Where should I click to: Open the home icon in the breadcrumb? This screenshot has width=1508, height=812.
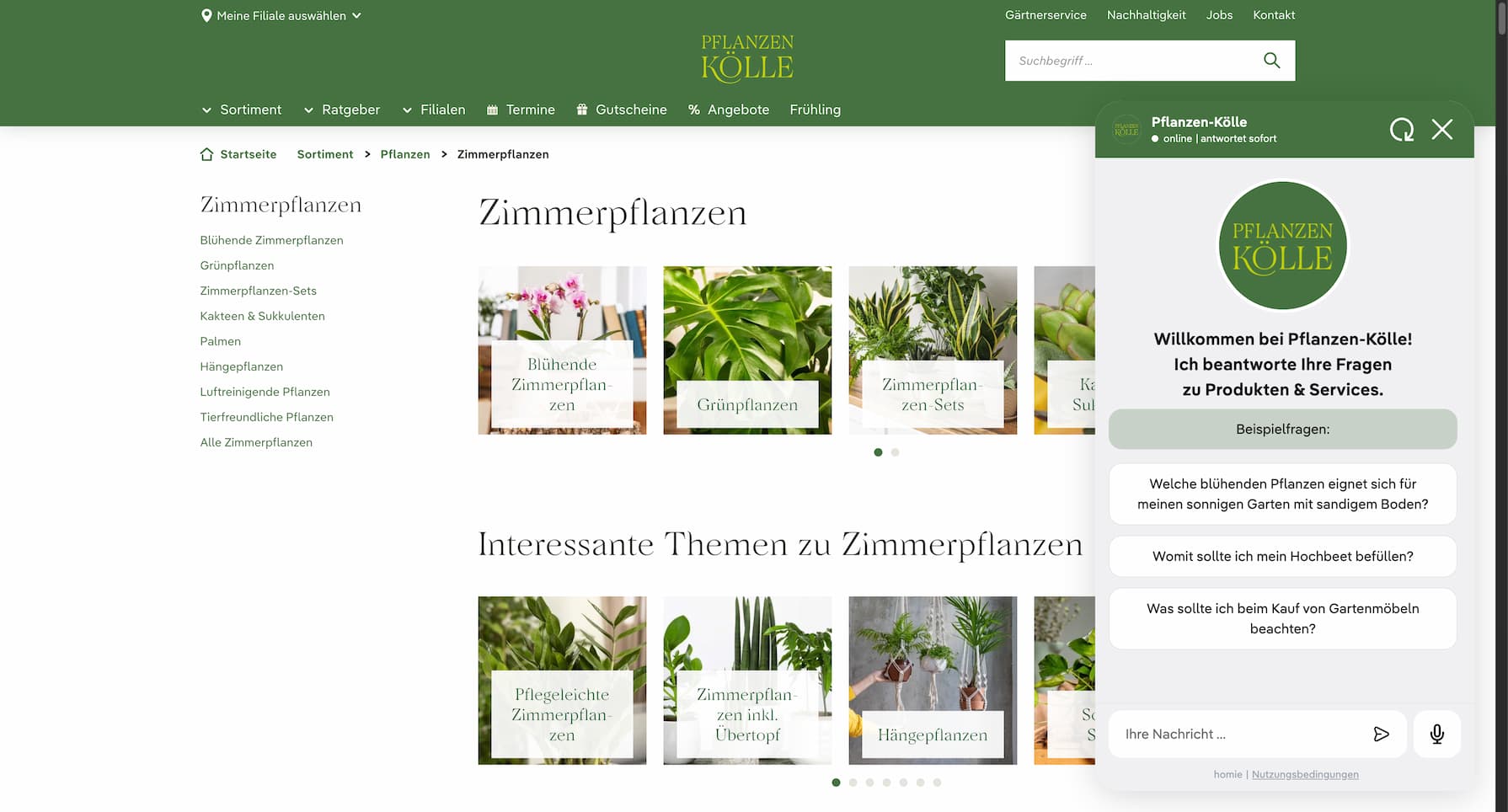click(x=206, y=153)
